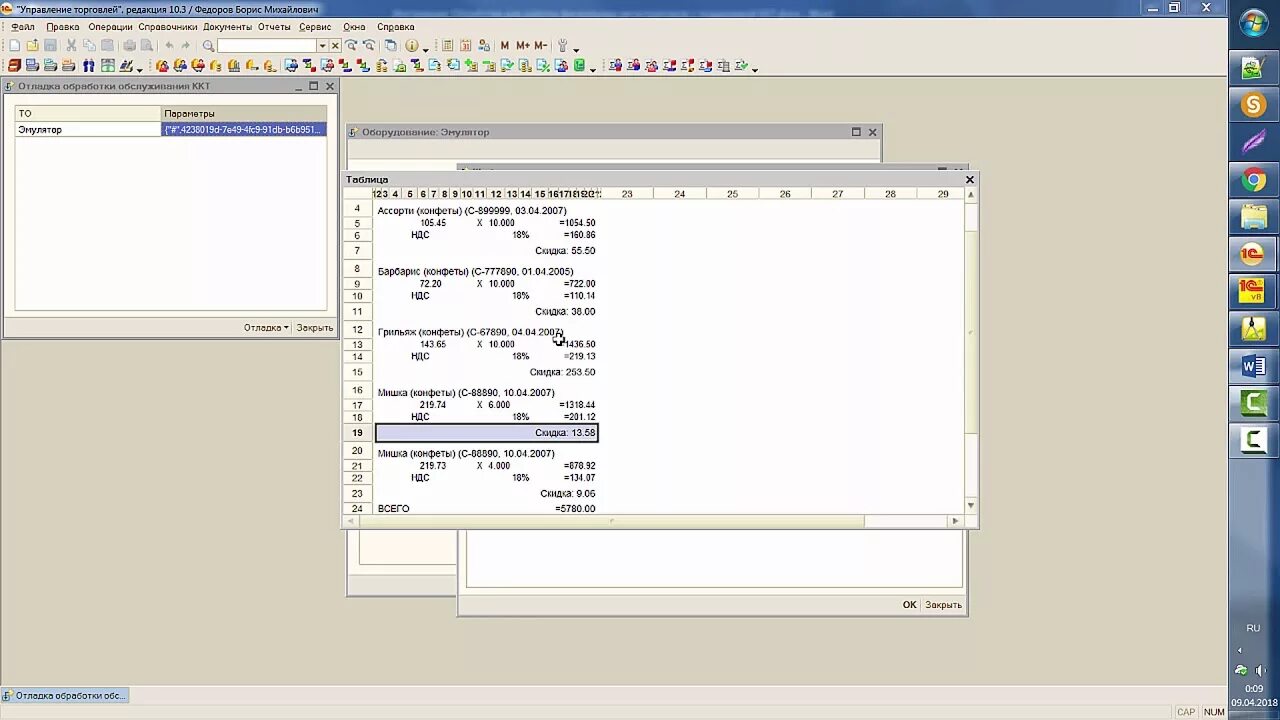Click the Скидка: 253.50 cell
Image resolution: width=1280 pixels, height=720 pixels.
coord(562,372)
